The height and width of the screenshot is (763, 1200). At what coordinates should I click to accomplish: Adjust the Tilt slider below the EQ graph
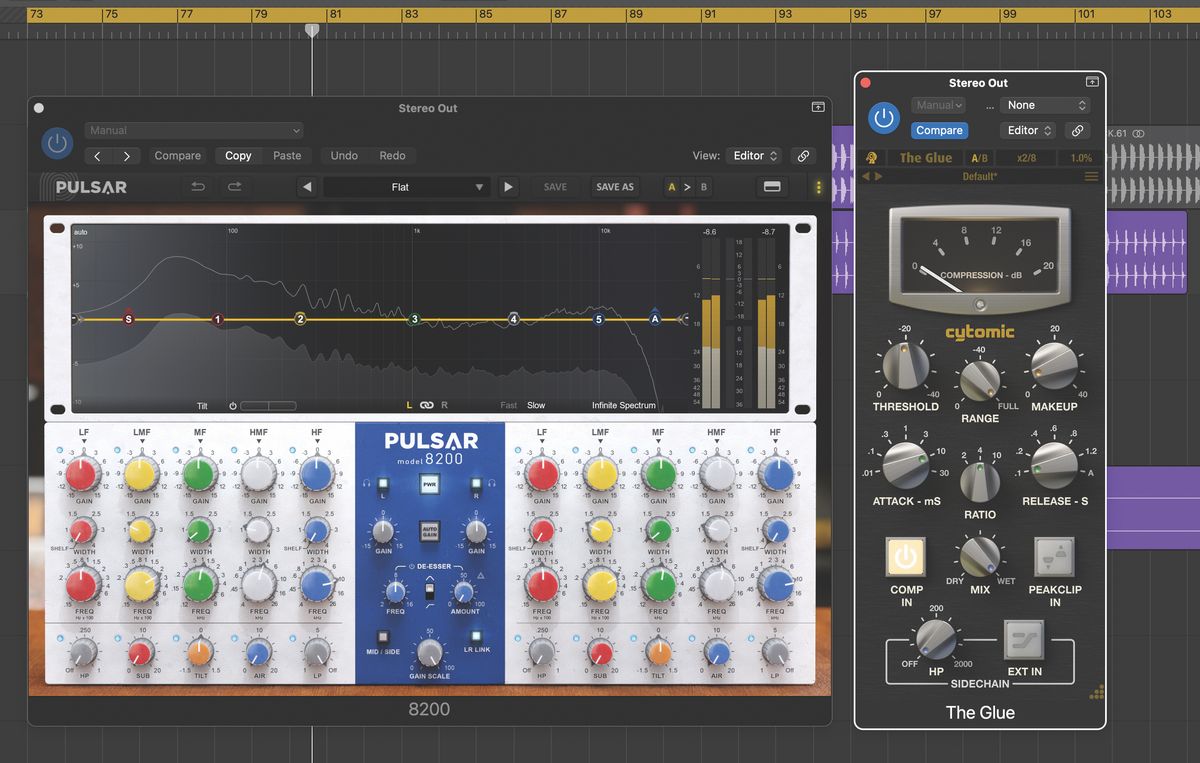[x=270, y=405]
